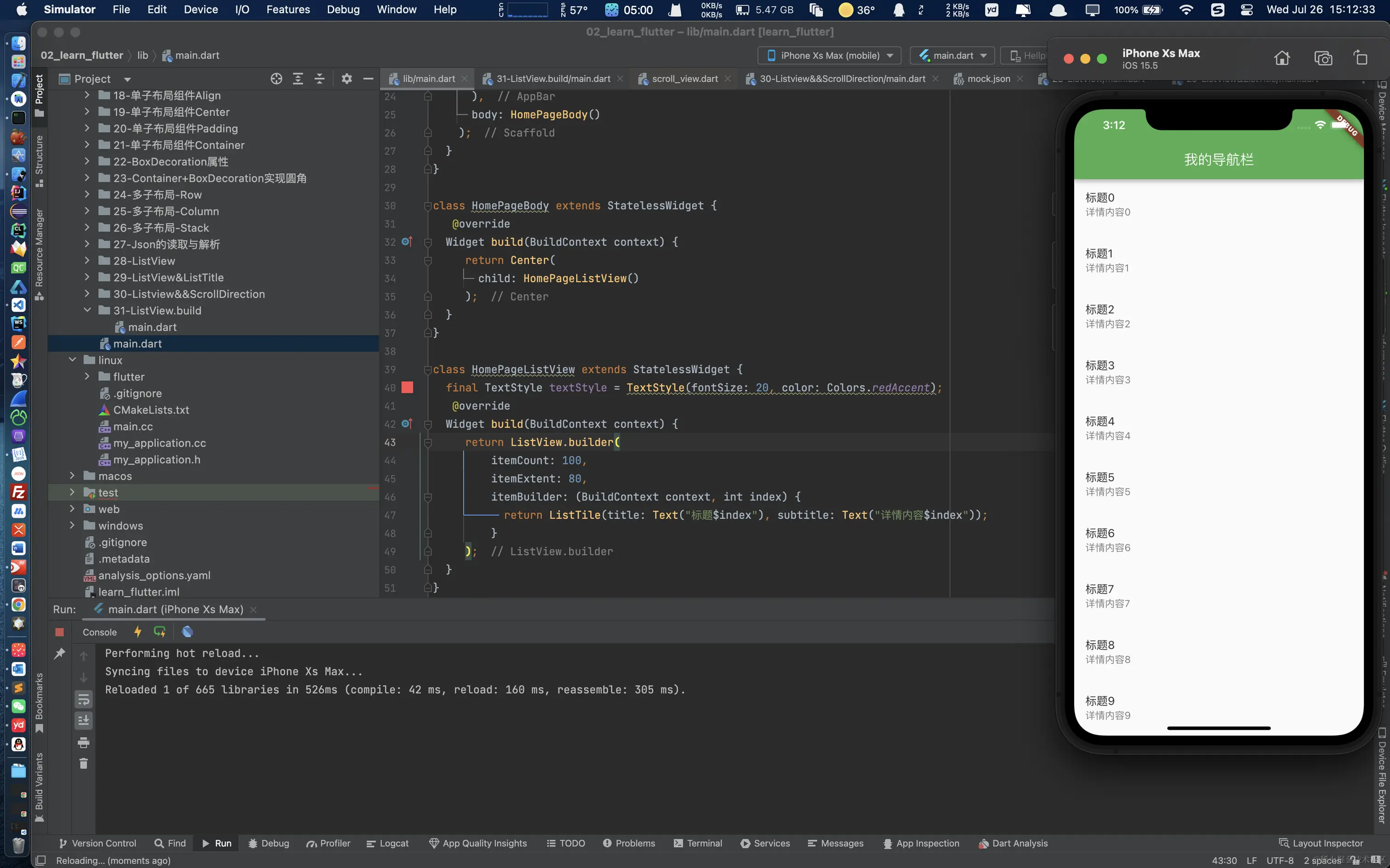This screenshot has width=1390, height=868.
Task: Expand the flutter folder under linux
Action: (x=87, y=377)
